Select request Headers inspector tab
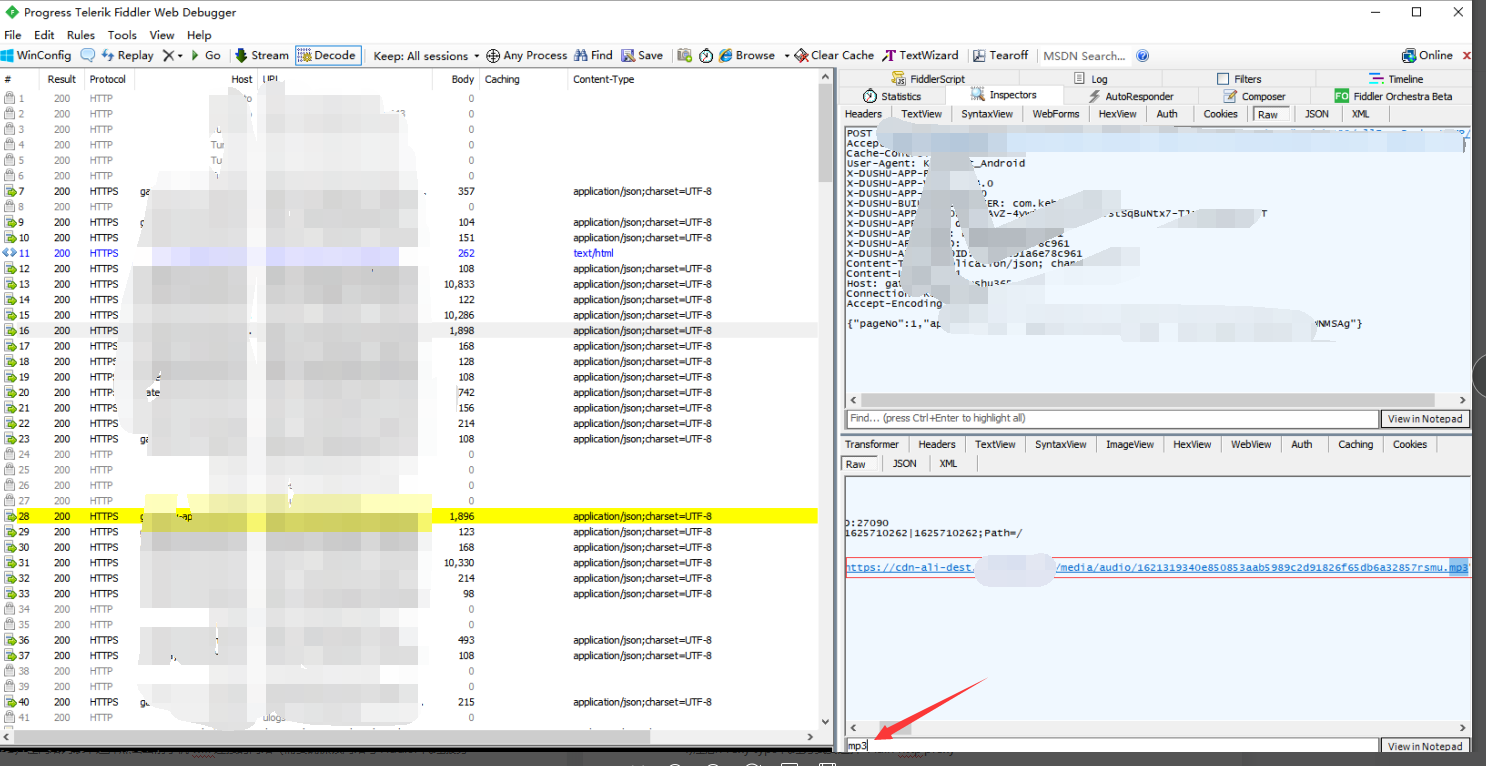 click(x=863, y=114)
